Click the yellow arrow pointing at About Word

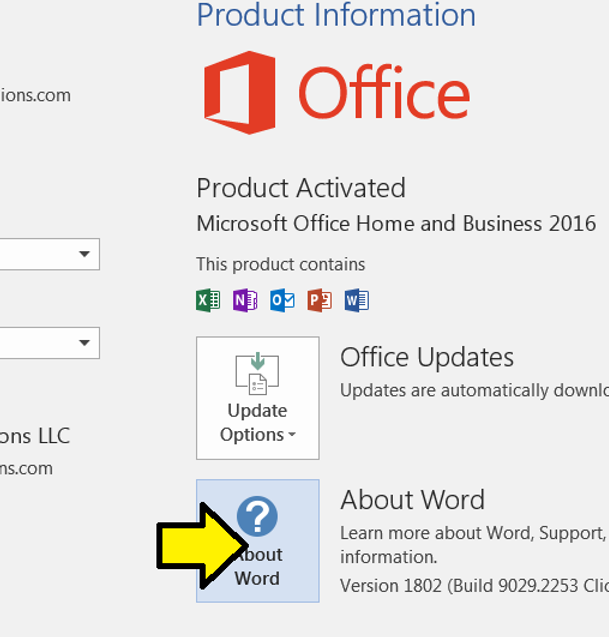[196, 545]
